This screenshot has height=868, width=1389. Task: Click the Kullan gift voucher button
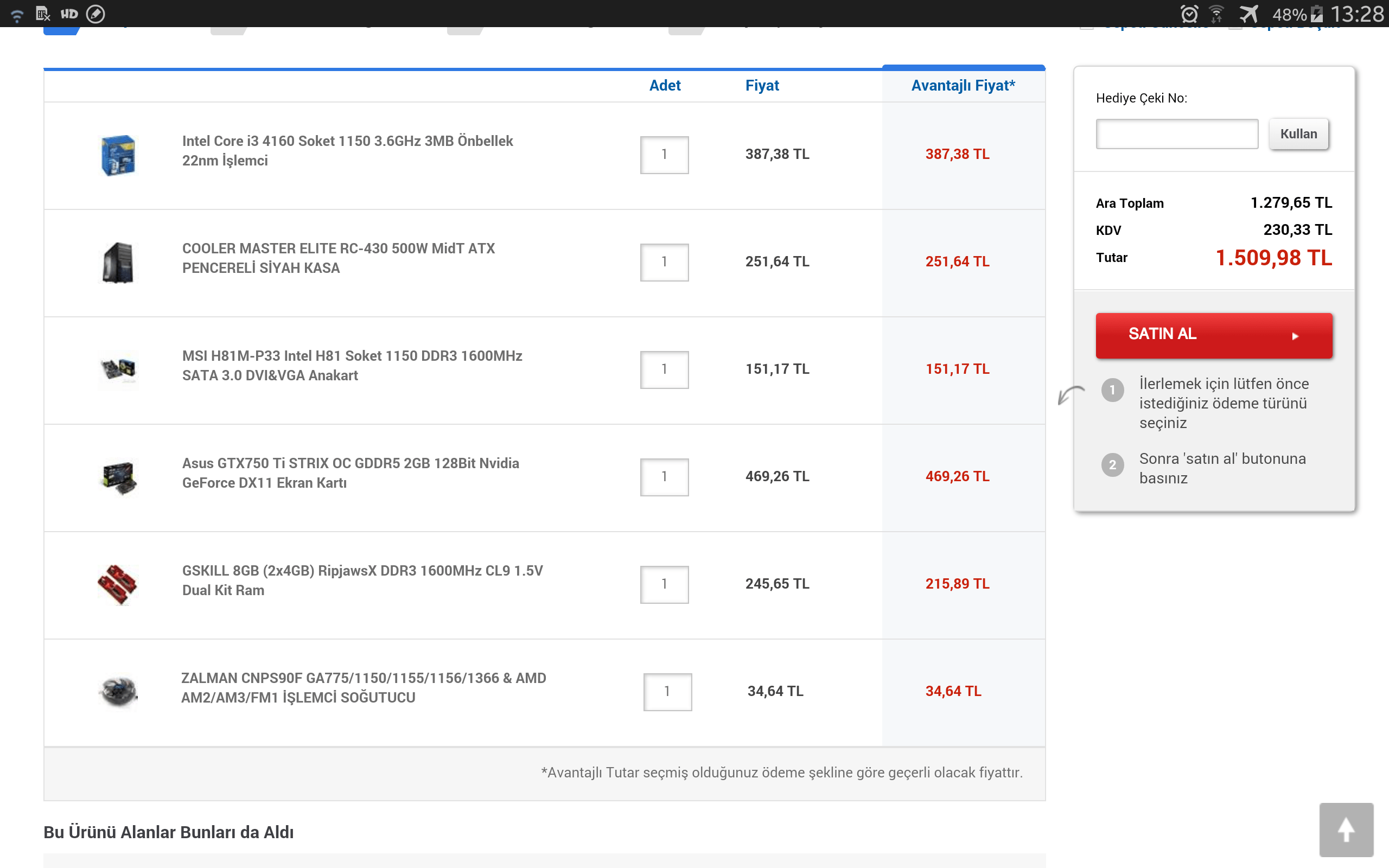coord(1298,134)
